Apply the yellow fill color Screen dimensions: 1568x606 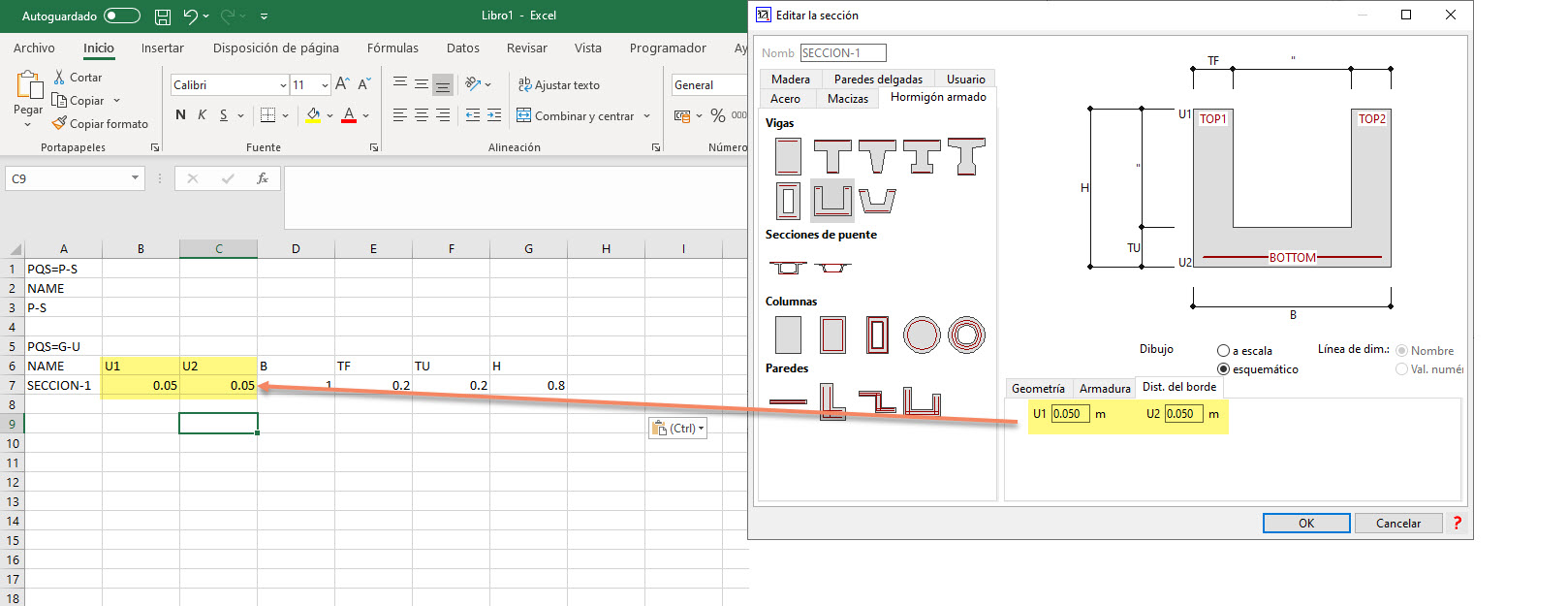point(313,115)
